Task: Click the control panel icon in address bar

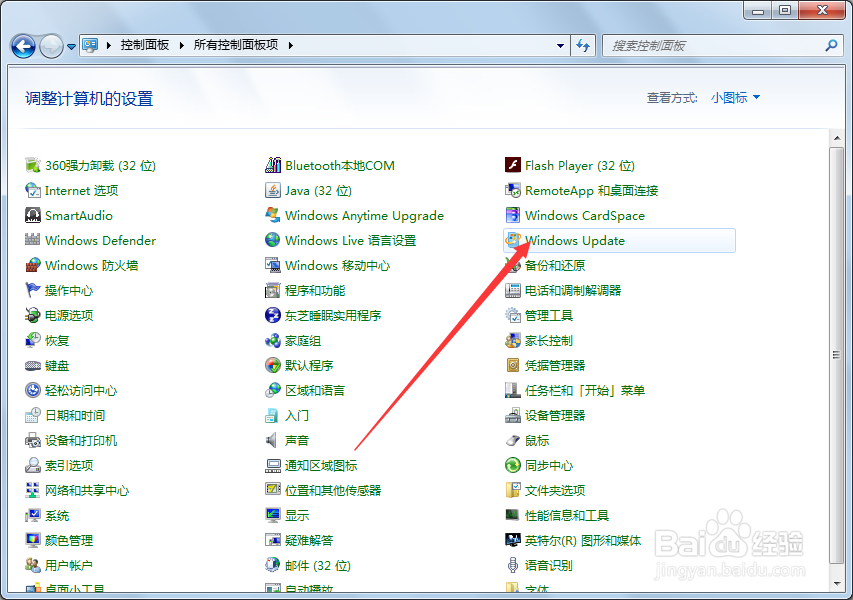Action: tap(90, 45)
